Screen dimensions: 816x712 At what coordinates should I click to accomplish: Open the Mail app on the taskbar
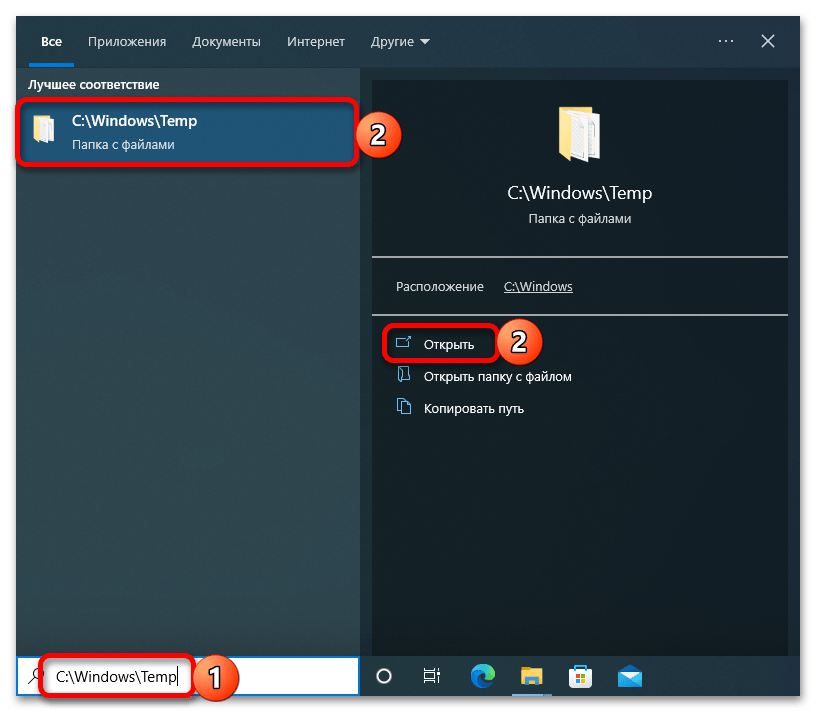628,677
